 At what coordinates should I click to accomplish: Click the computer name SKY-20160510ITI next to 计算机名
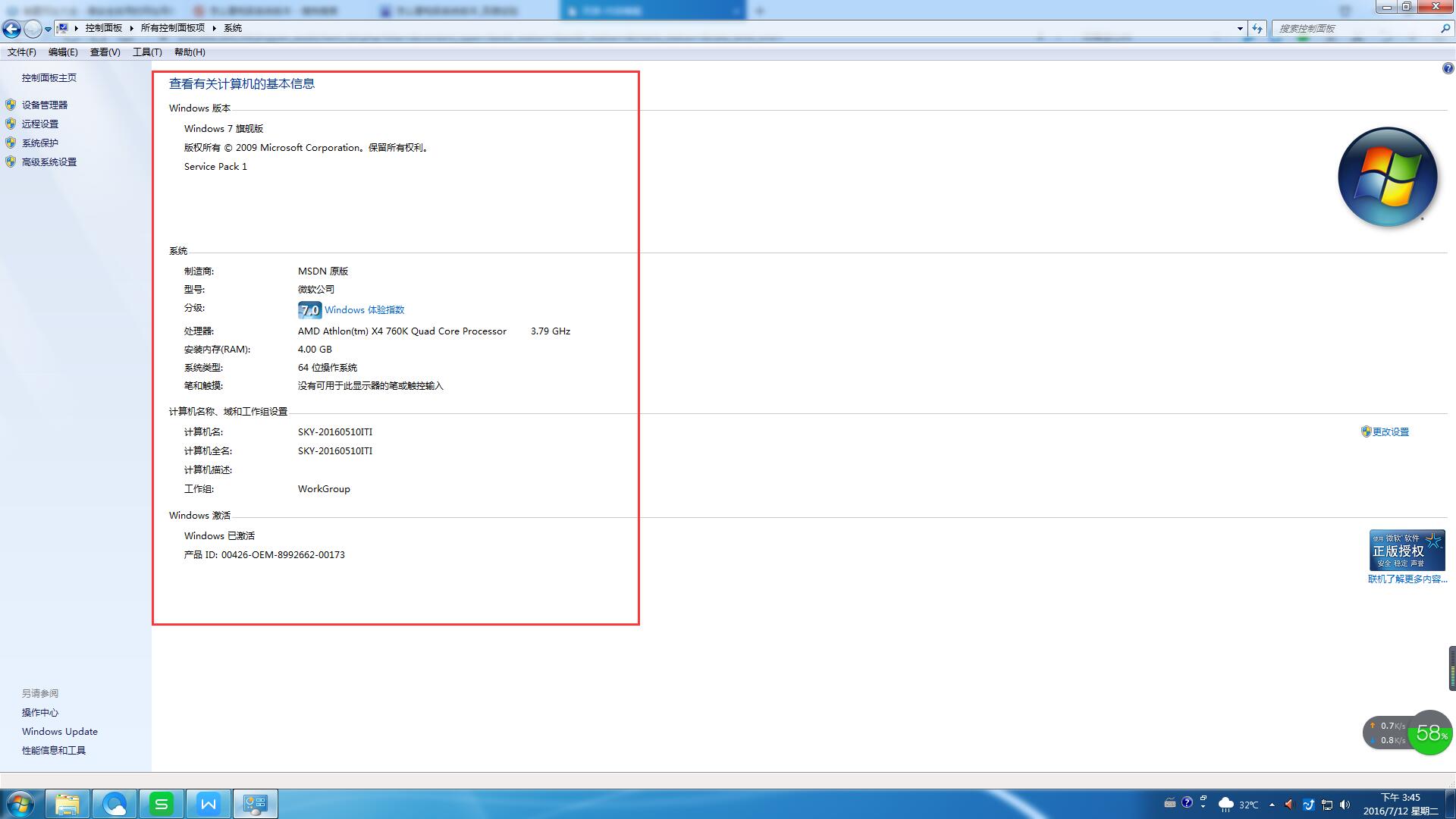335,431
